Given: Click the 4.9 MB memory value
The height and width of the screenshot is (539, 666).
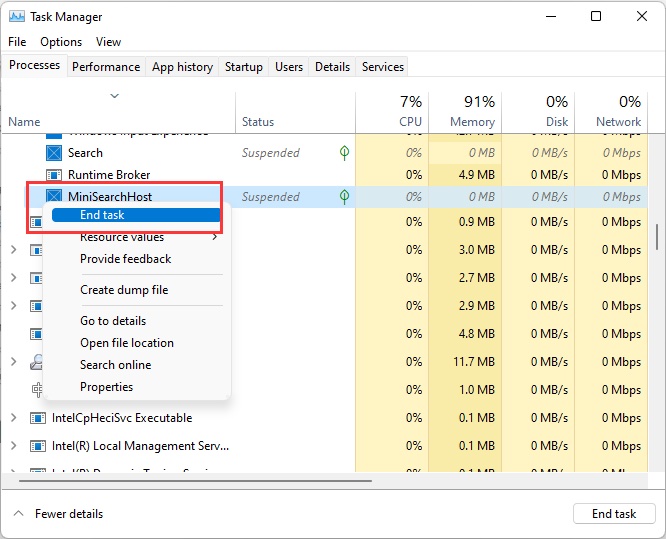Looking at the screenshot, I should tap(477, 175).
